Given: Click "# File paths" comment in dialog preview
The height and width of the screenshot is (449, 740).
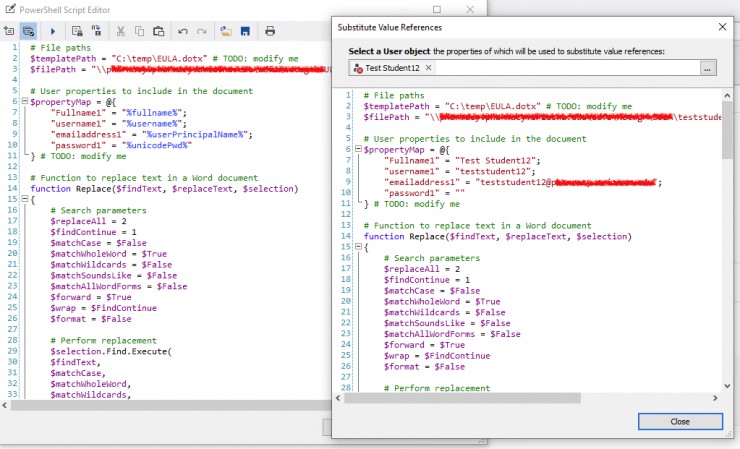Looking at the screenshot, I should click(394, 95).
